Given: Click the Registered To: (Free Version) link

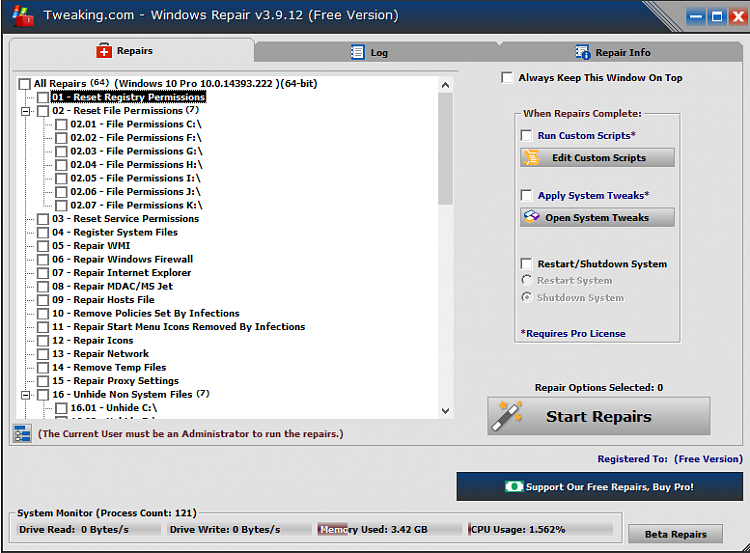Looking at the screenshot, I should point(670,459).
